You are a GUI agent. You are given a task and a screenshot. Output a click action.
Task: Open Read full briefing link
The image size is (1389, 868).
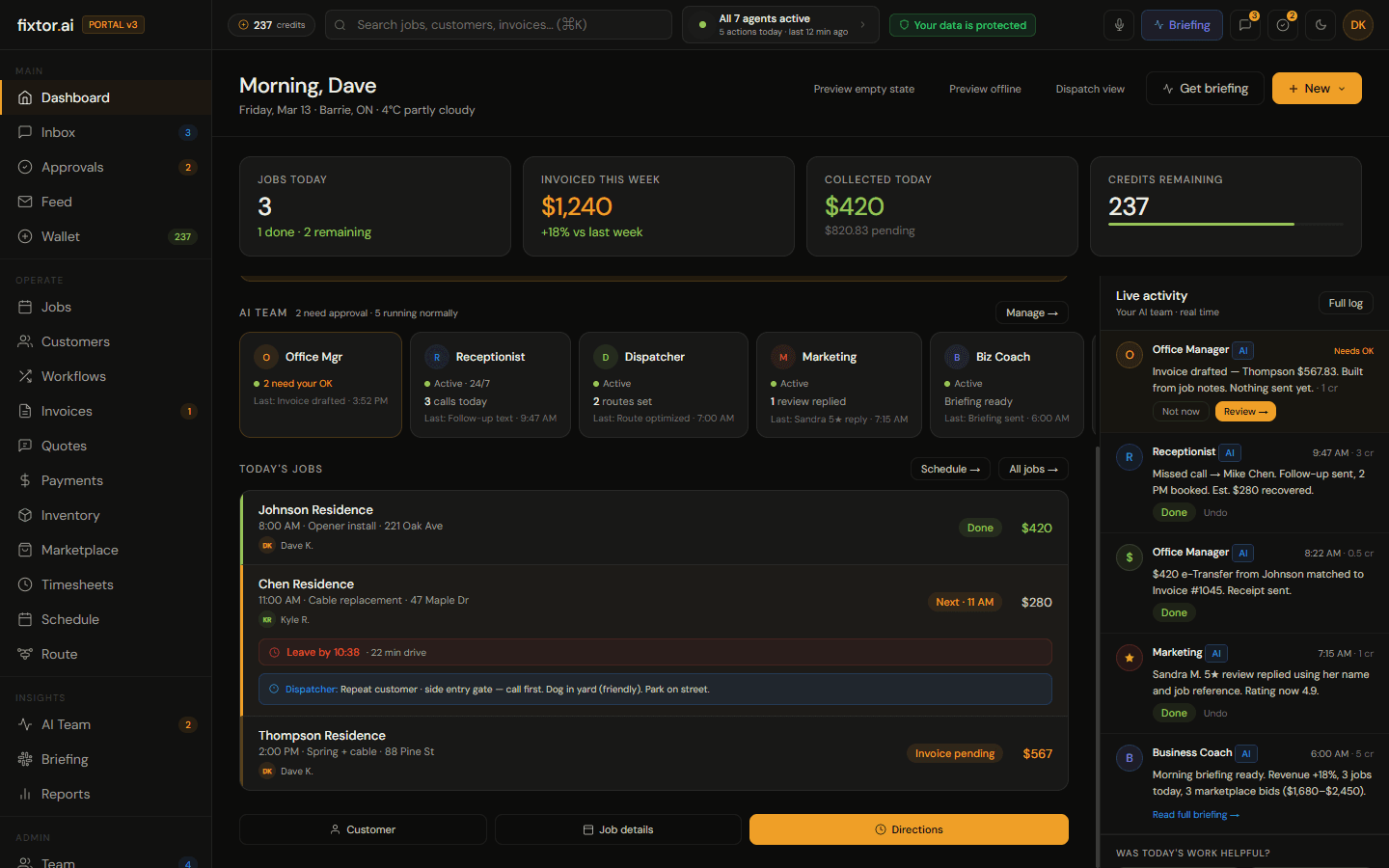tap(1195, 814)
